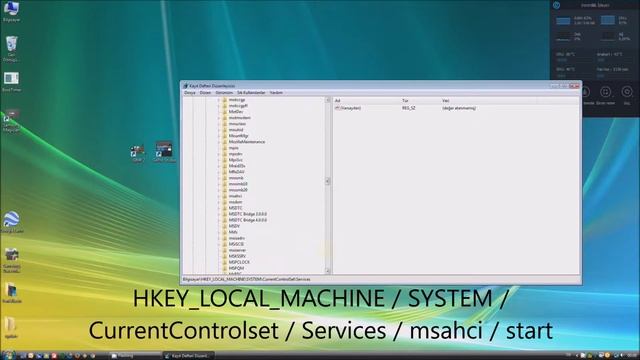Open the Görünüm menu

(x=224, y=93)
